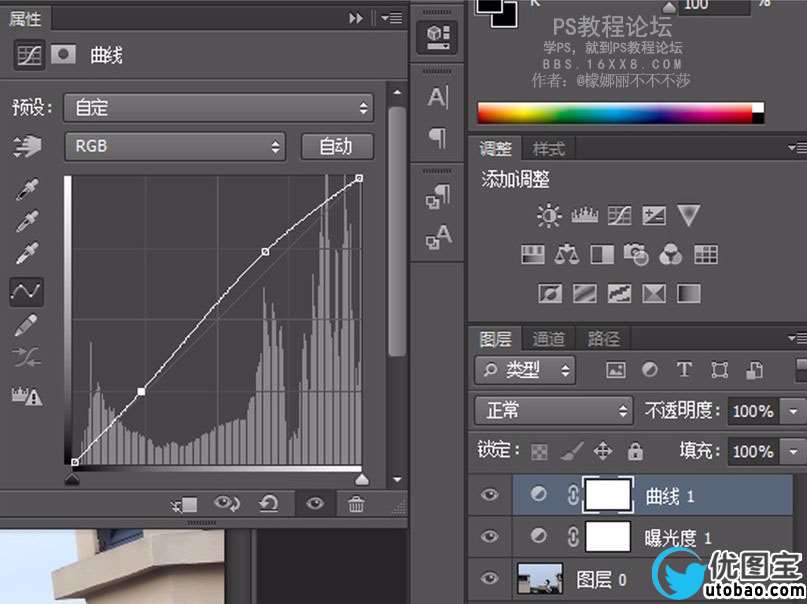Add Color Lookup grid icon
Image resolution: width=807 pixels, height=604 pixels.
(706, 254)
